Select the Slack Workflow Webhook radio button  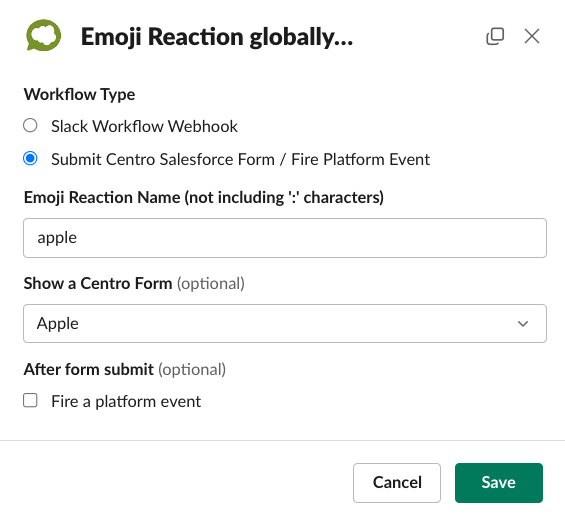[30, 126]
